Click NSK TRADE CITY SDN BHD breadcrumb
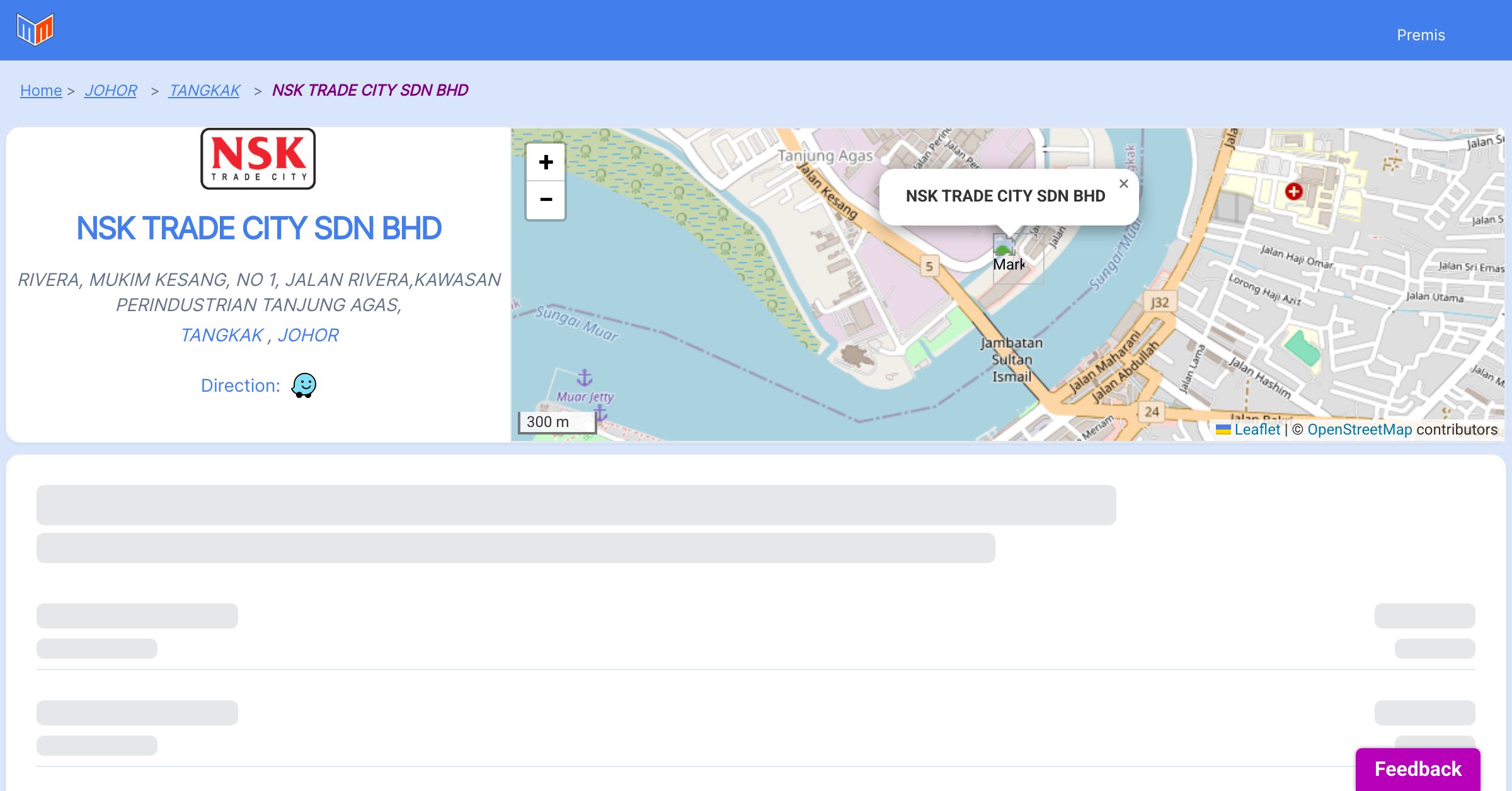The width and height of the screenshot is (1512, 791). pos(370,91)
